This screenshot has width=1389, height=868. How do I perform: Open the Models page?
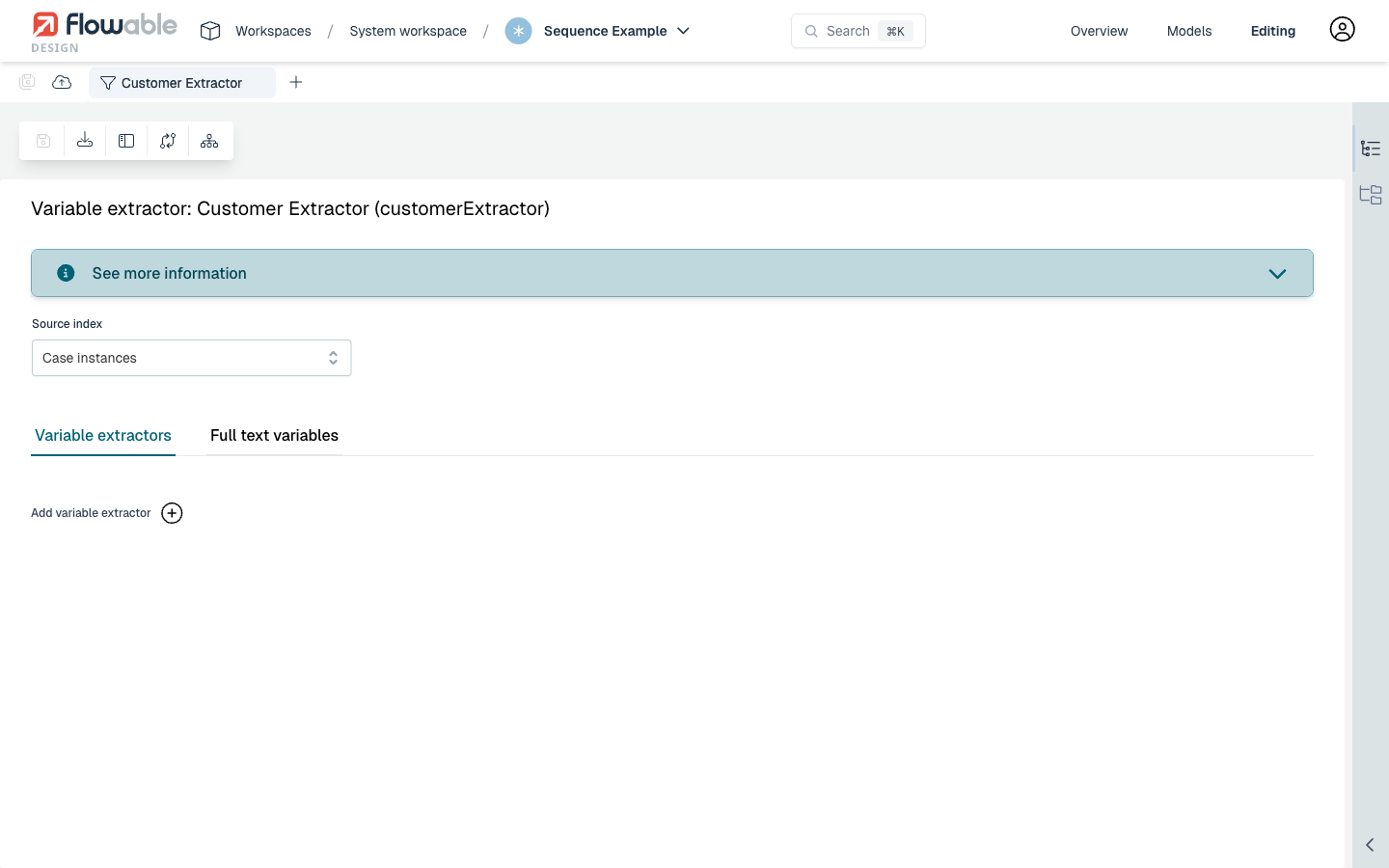coord(1188,30)
